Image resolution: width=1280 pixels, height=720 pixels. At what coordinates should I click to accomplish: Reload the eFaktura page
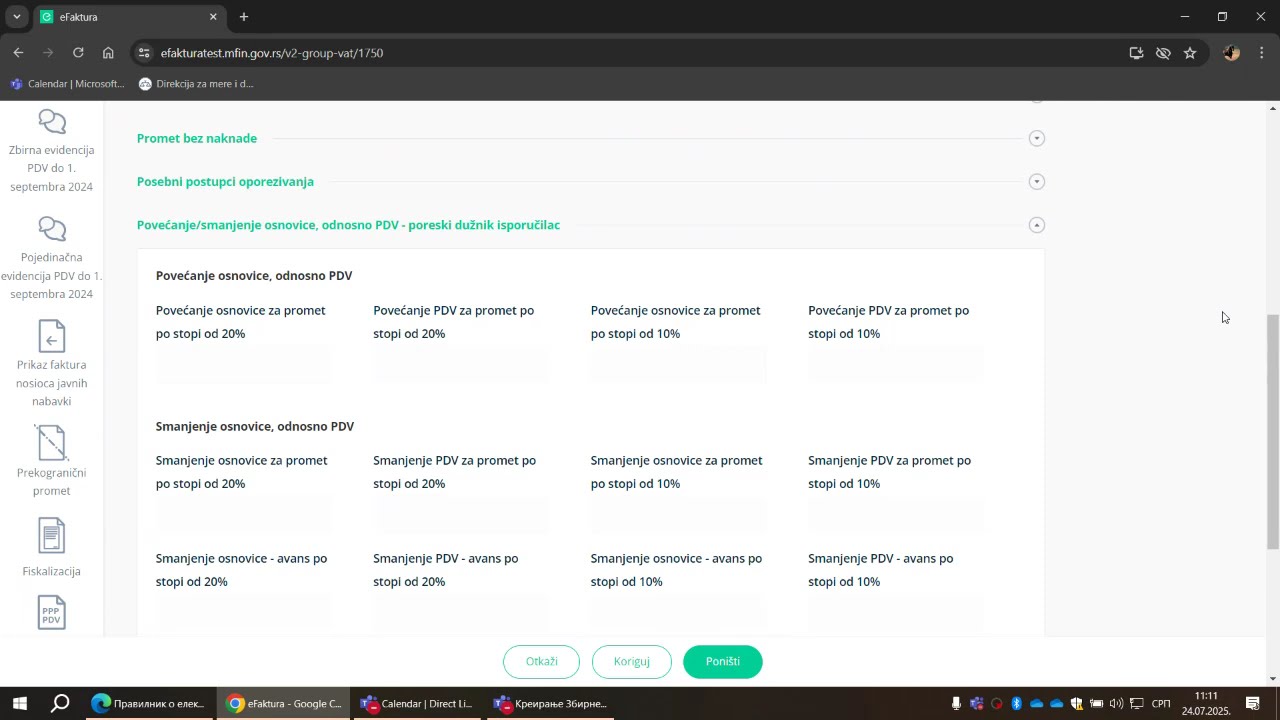tap(78, 53)
